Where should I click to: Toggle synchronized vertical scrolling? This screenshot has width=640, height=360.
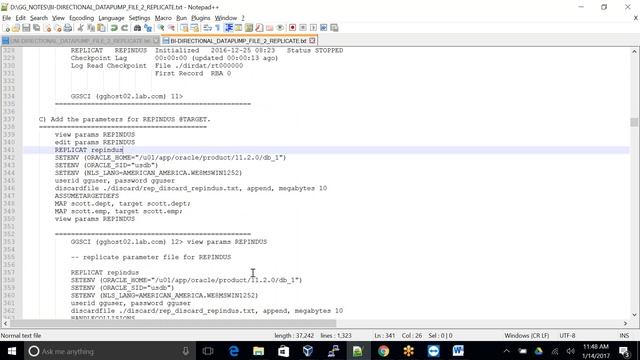point(184,28)
